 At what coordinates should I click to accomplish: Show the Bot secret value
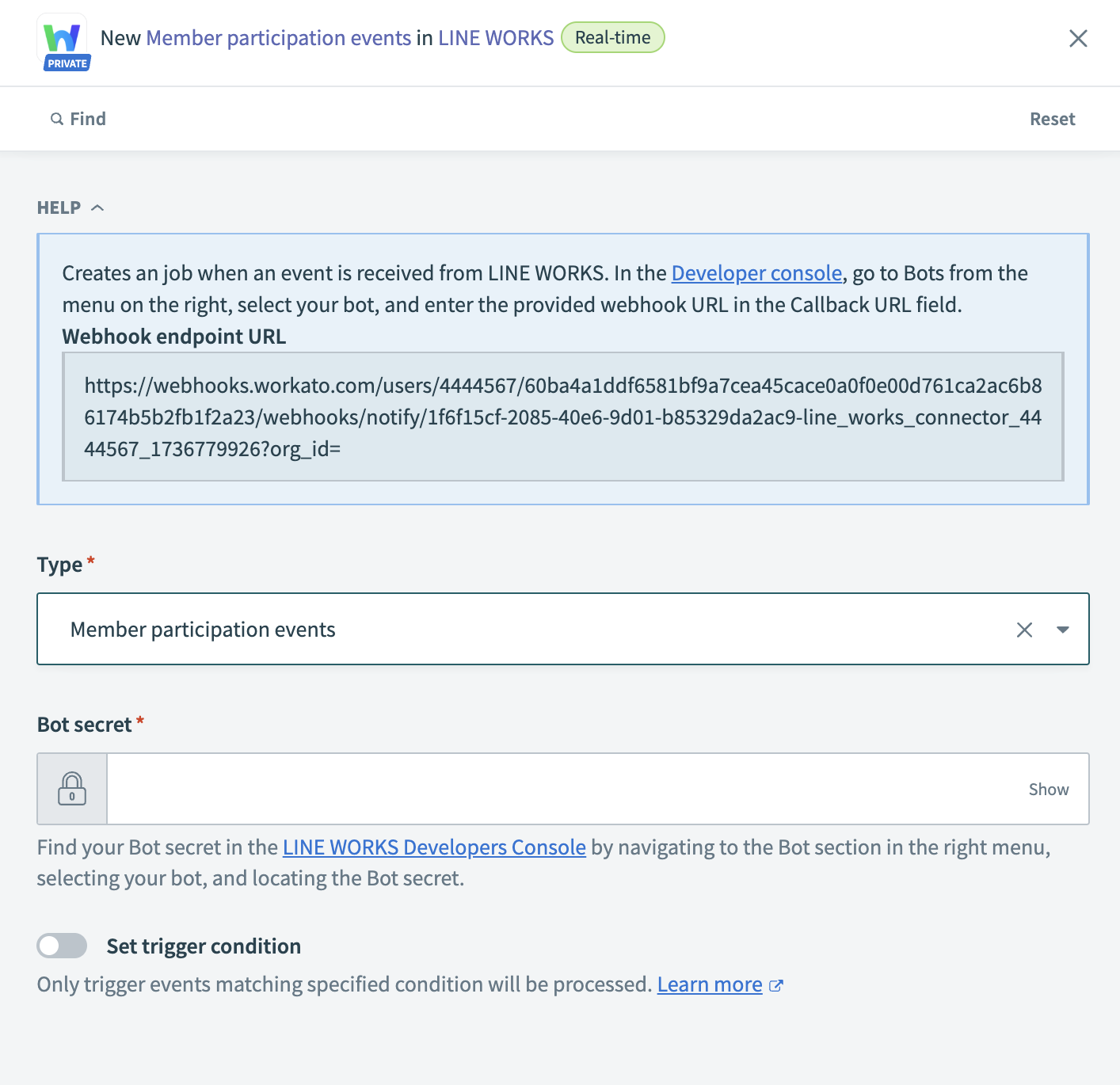[x=1048, y=790]
